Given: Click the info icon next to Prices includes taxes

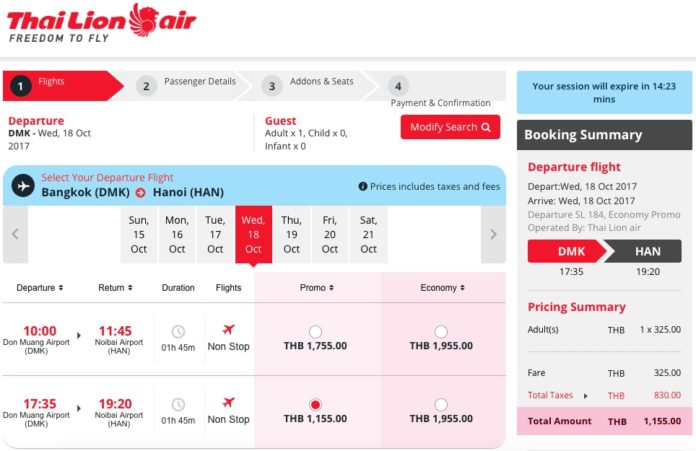Looking at the screenshot, I should [x=363, y=186].
